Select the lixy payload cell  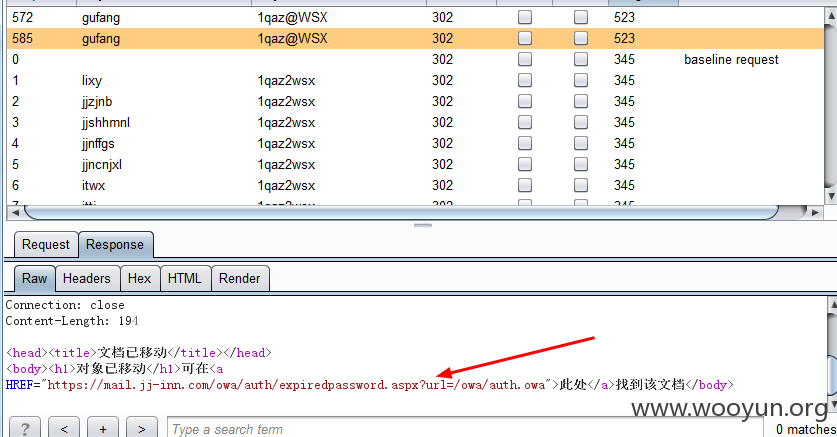pos(92,81)
